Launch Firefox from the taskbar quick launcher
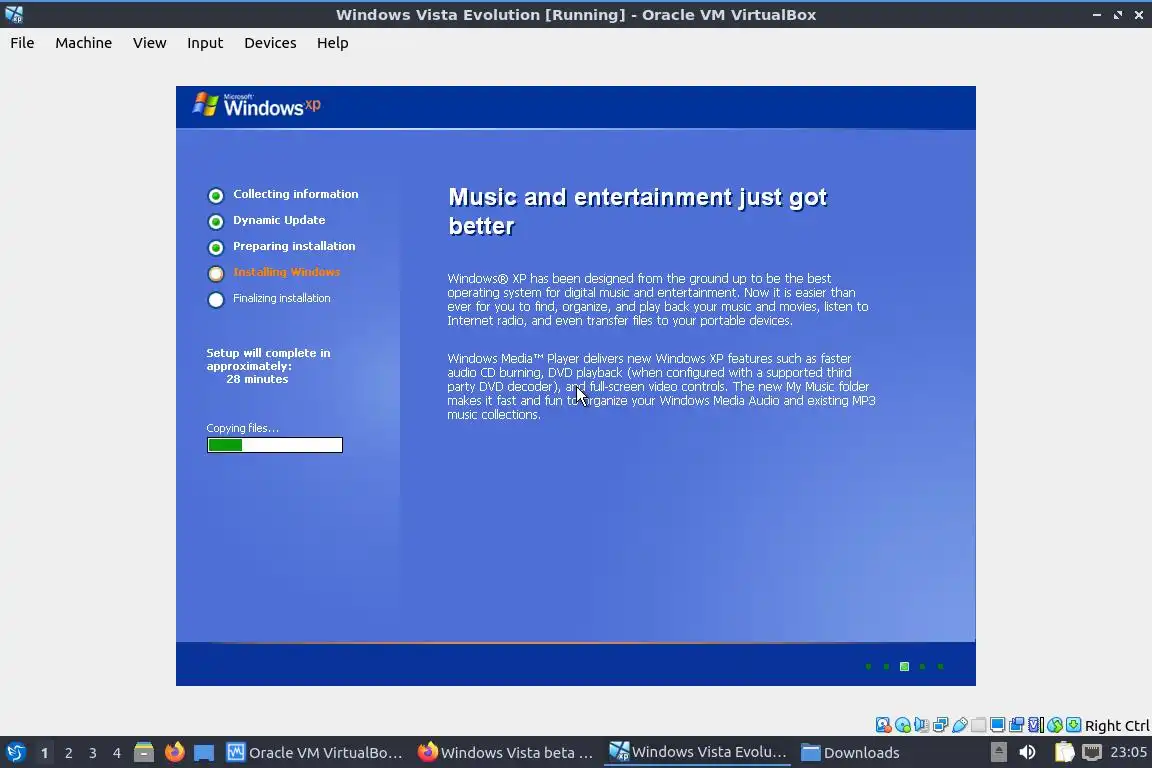1152x768 pixels. pos(174,752)
